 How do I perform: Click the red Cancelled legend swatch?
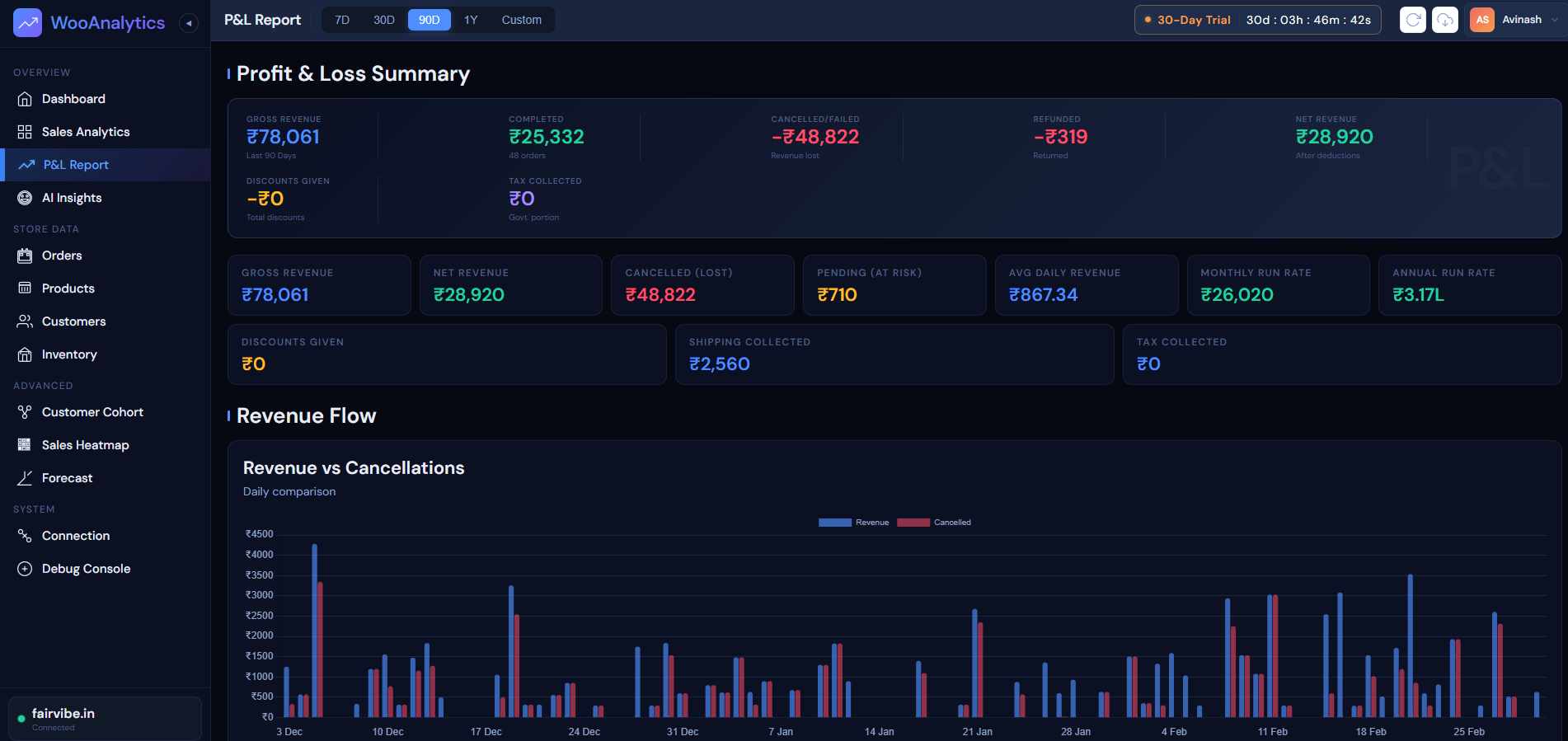coord(913,523)
